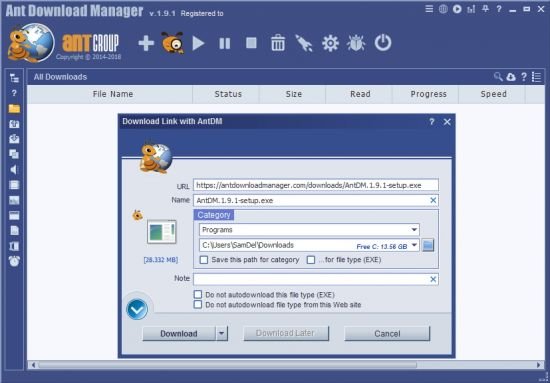Enable Save this path for category checkbox
The image size is (550, 383).
pos(204,260)
